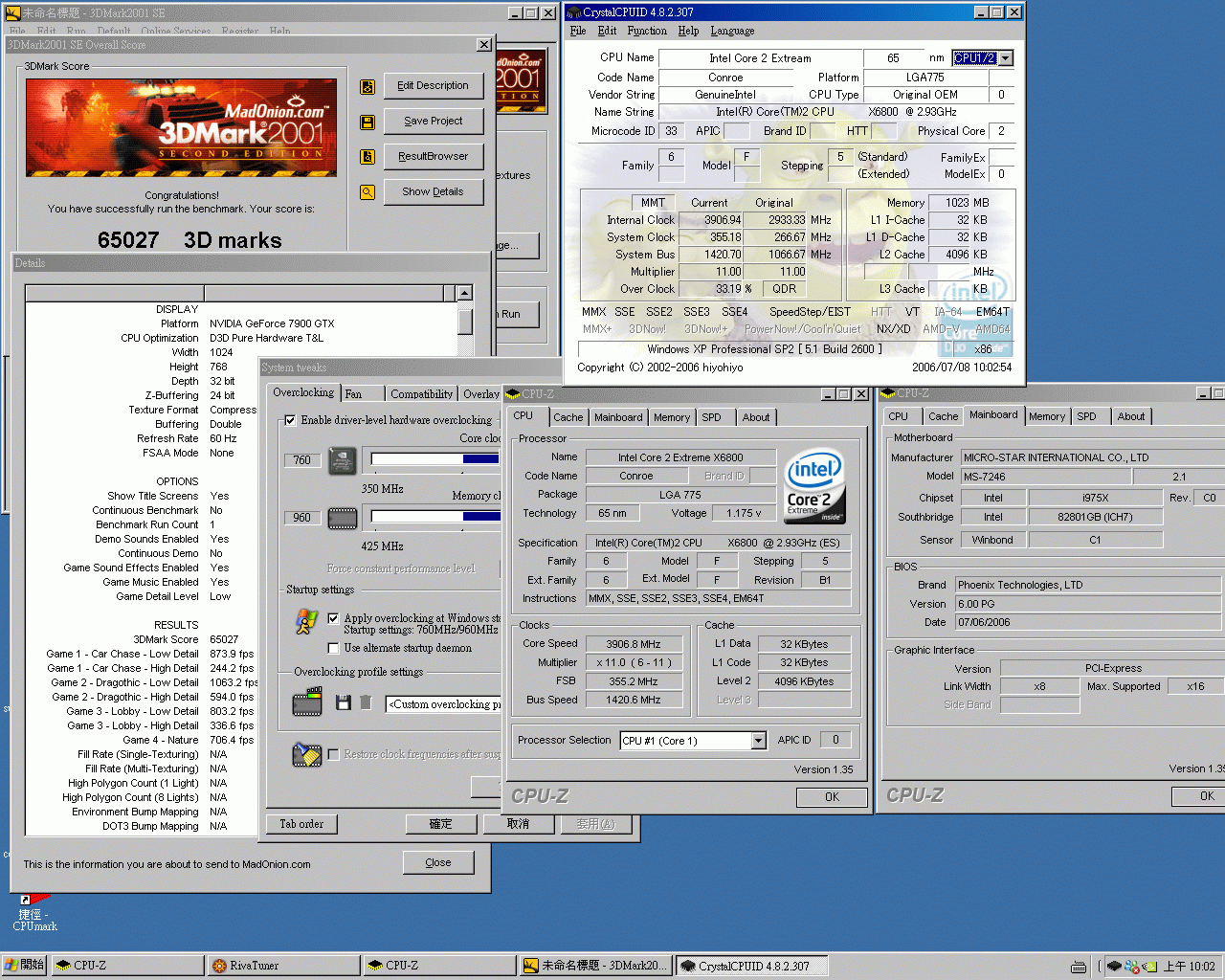Viewport: 1225px width, 980px height.
Task: Toggle Apply overclocking at Windows startup checkbox
Action: click(333, 618)
